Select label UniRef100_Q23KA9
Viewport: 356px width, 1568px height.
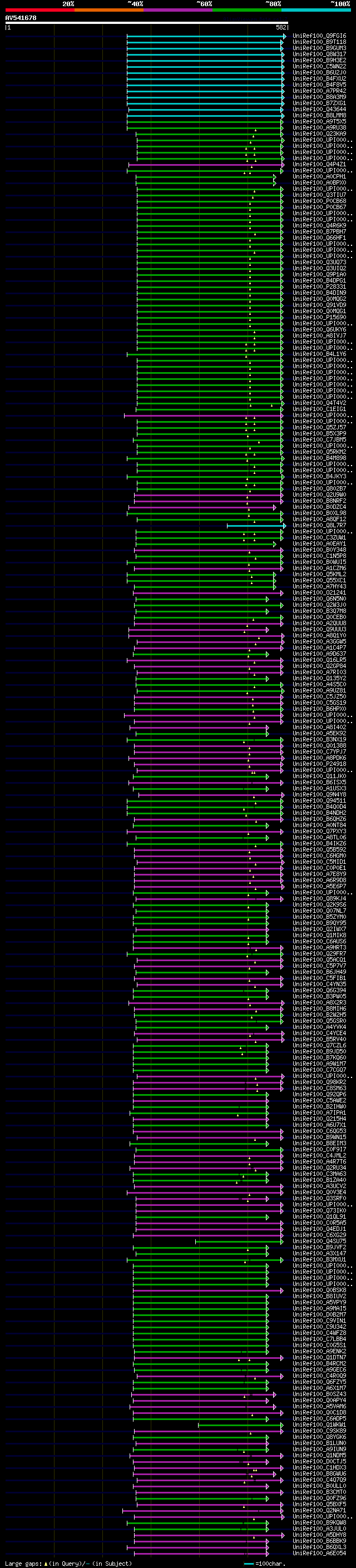click(x=319, y=134)
